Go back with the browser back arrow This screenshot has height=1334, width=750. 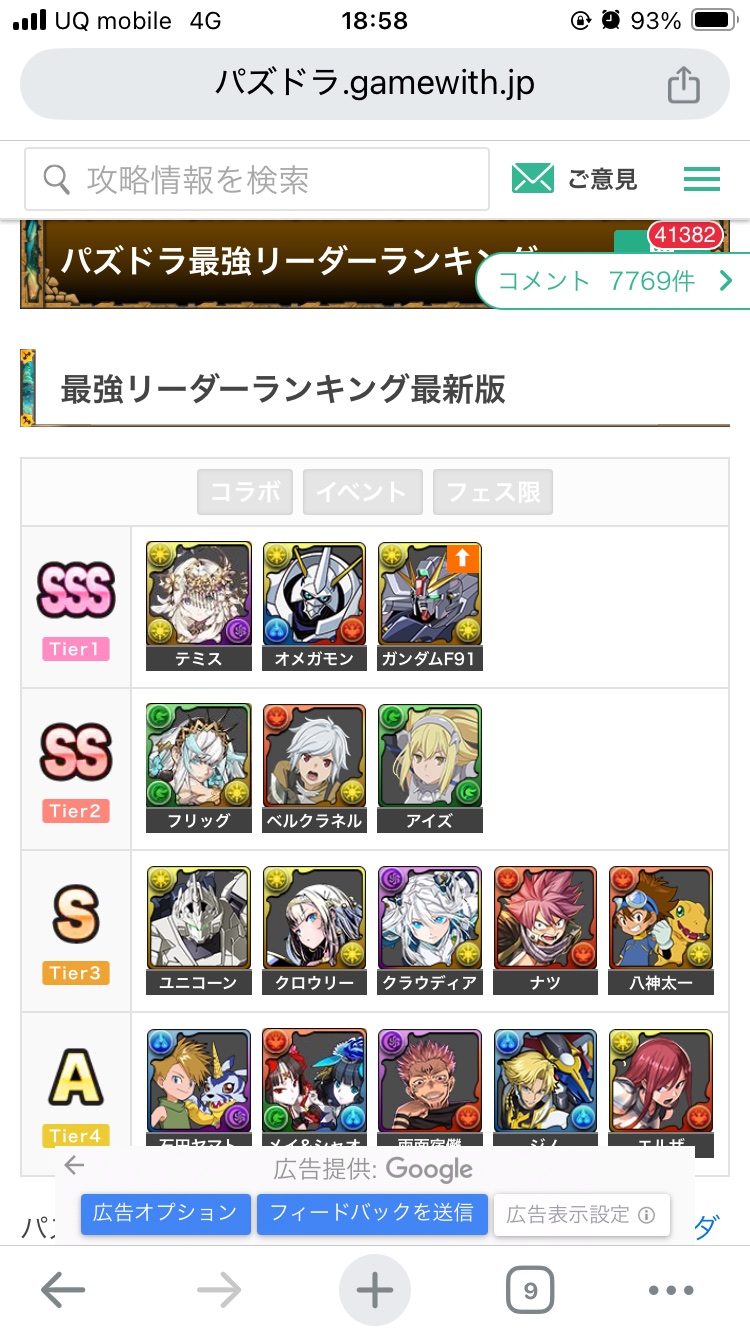(x=62, y=1291)
